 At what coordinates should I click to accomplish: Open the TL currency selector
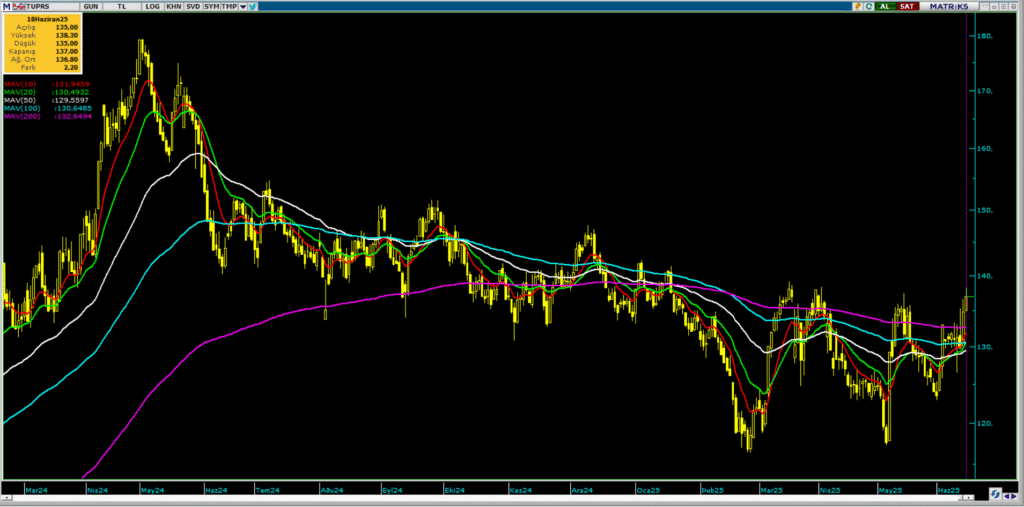[x=122, y=6]
